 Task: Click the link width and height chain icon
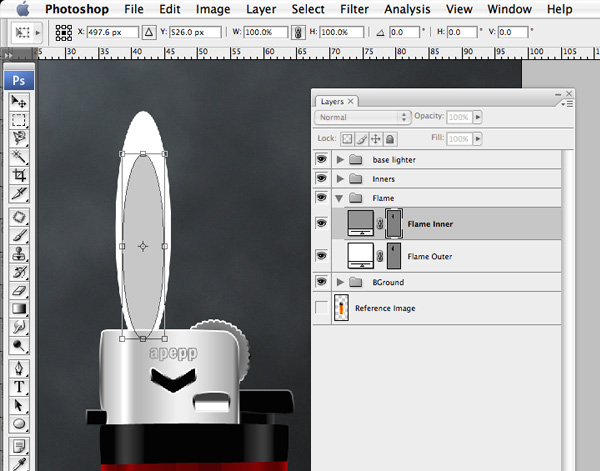click(295, 32)
